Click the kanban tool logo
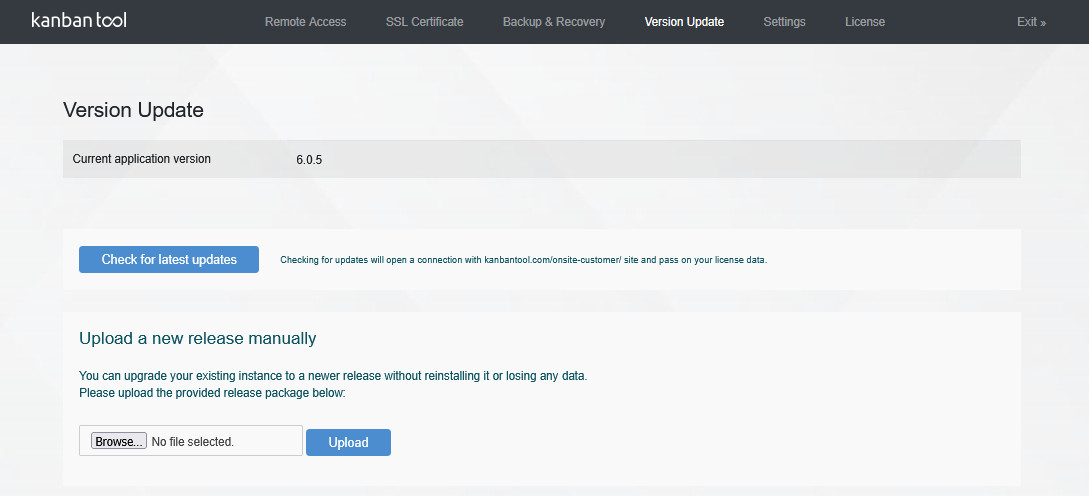The width and height of the screenshot is (1089, 496). (x=79, y=20)
